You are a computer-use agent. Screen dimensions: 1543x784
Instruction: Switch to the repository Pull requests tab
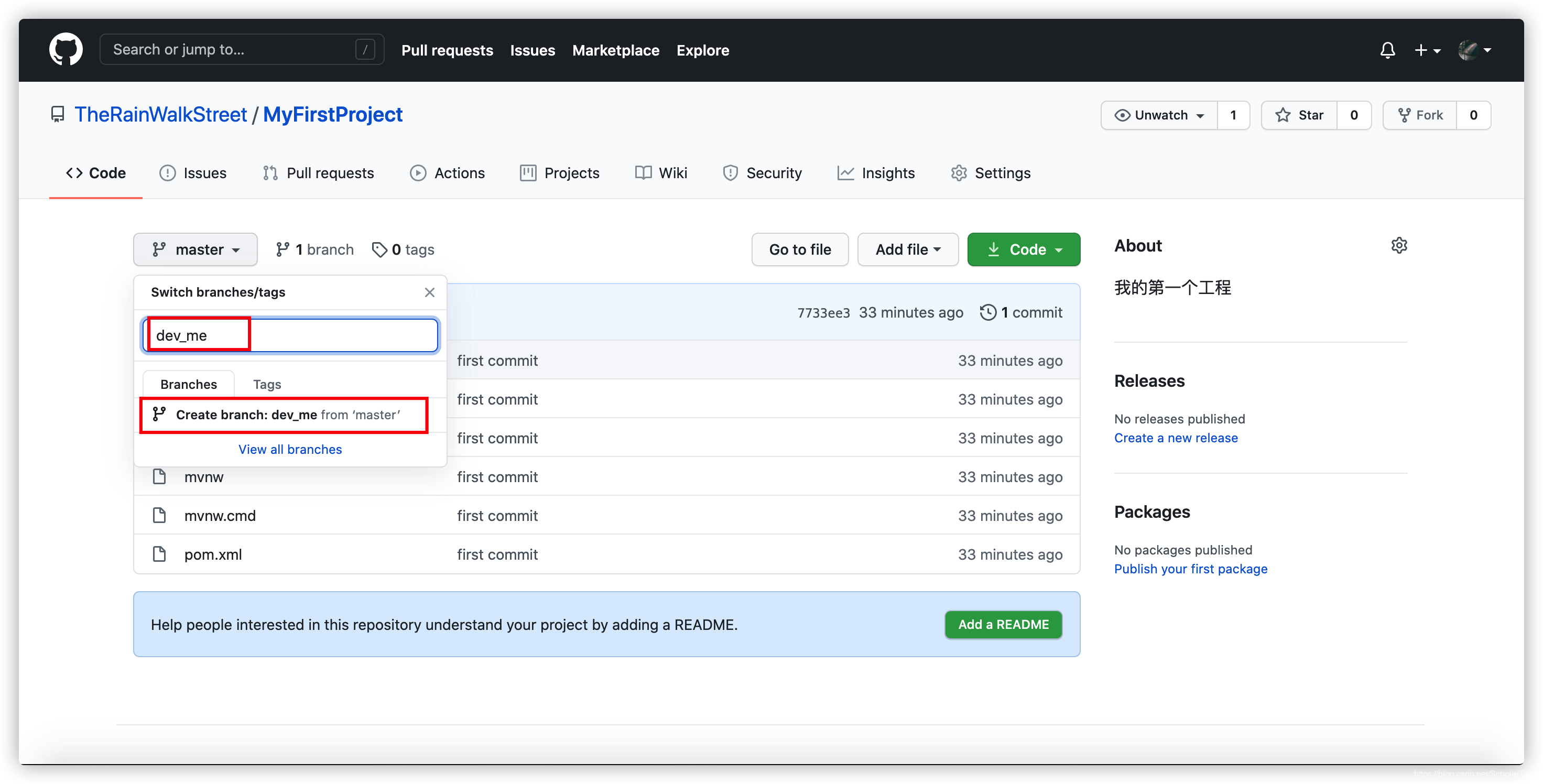click(318, 173)
